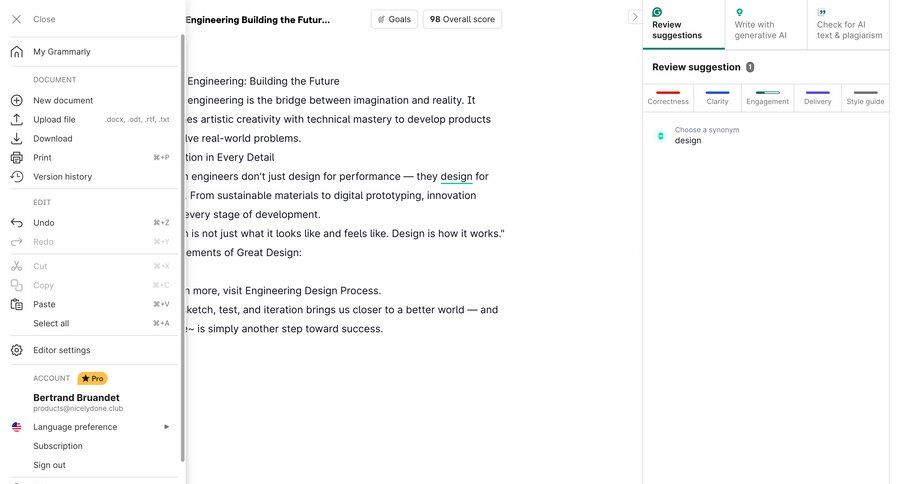Click the Redo arrow icon
The image size is (900, 484).
coord(17,242)
